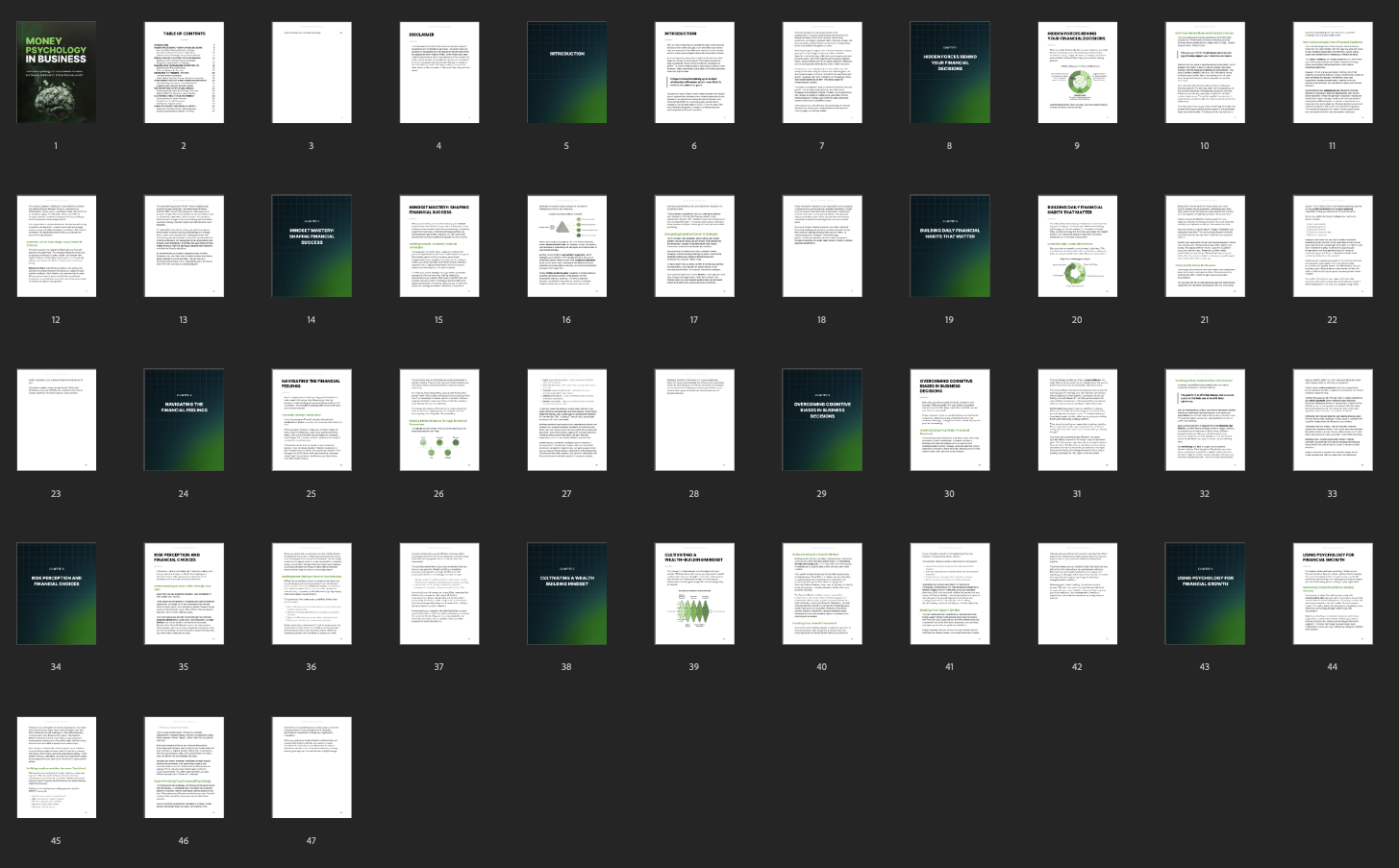Open page 16 with the pyramid diagram
The image size is (1399, 868).
click(x=566, y=245)
